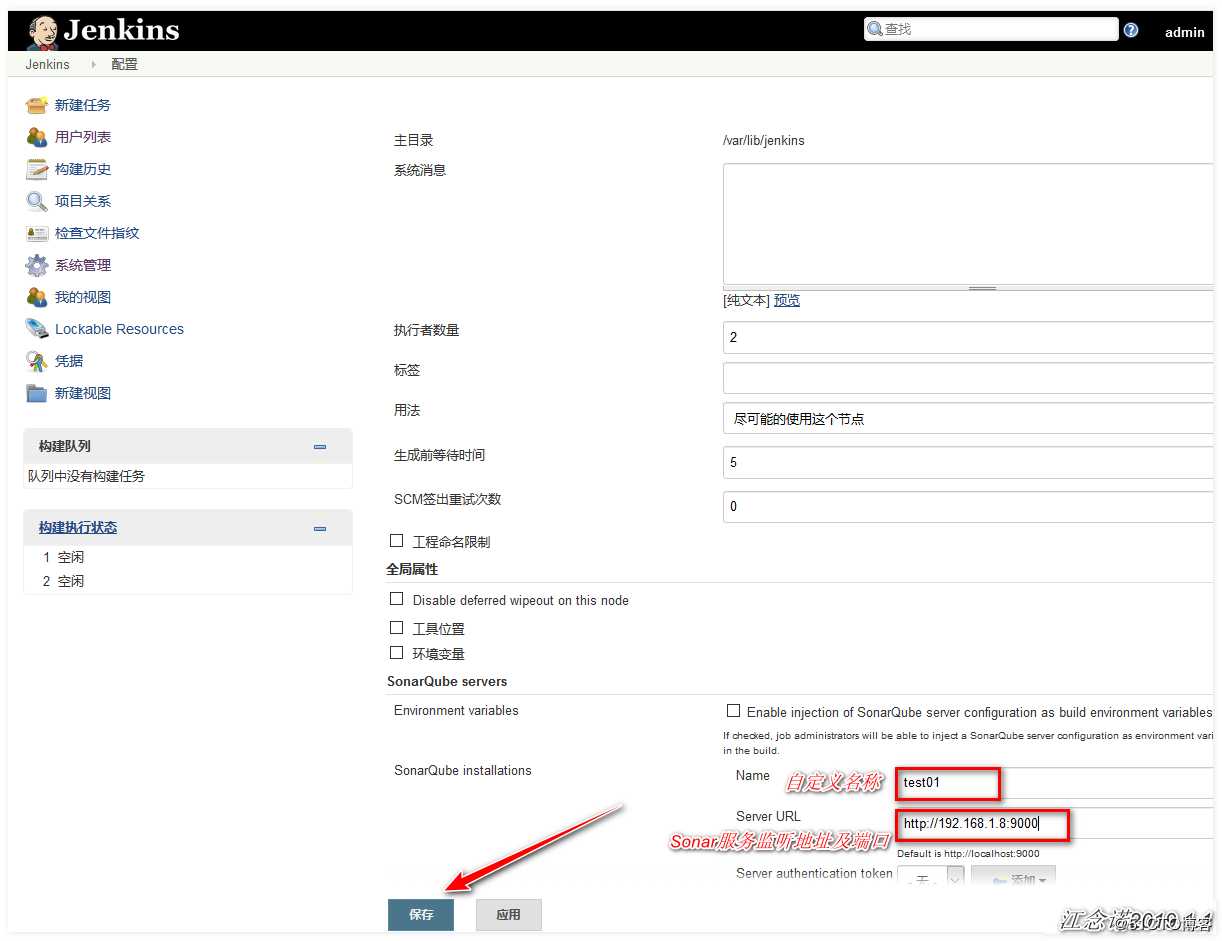This screenshot has height=941, width=1222.
Task: Click the SCM签出重试次数 input field
Action: (x=968, y=506)
